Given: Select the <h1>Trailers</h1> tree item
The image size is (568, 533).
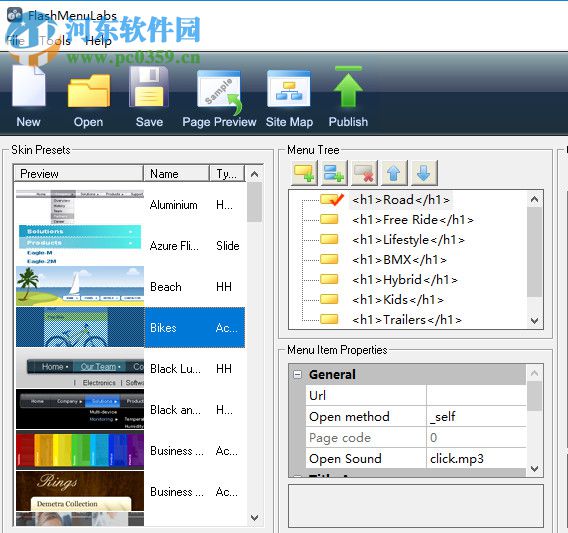Looking at the screenshot, I should pos(407,319).
